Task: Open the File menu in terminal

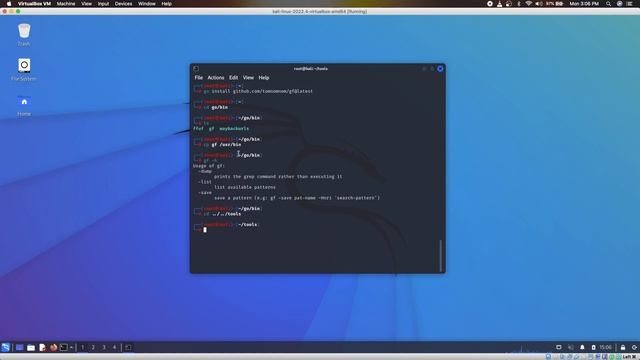Action: [198, 78]
